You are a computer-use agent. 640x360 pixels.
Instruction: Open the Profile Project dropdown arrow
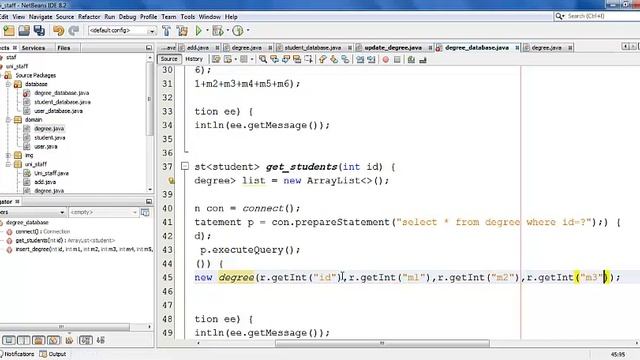coord(248,31)
